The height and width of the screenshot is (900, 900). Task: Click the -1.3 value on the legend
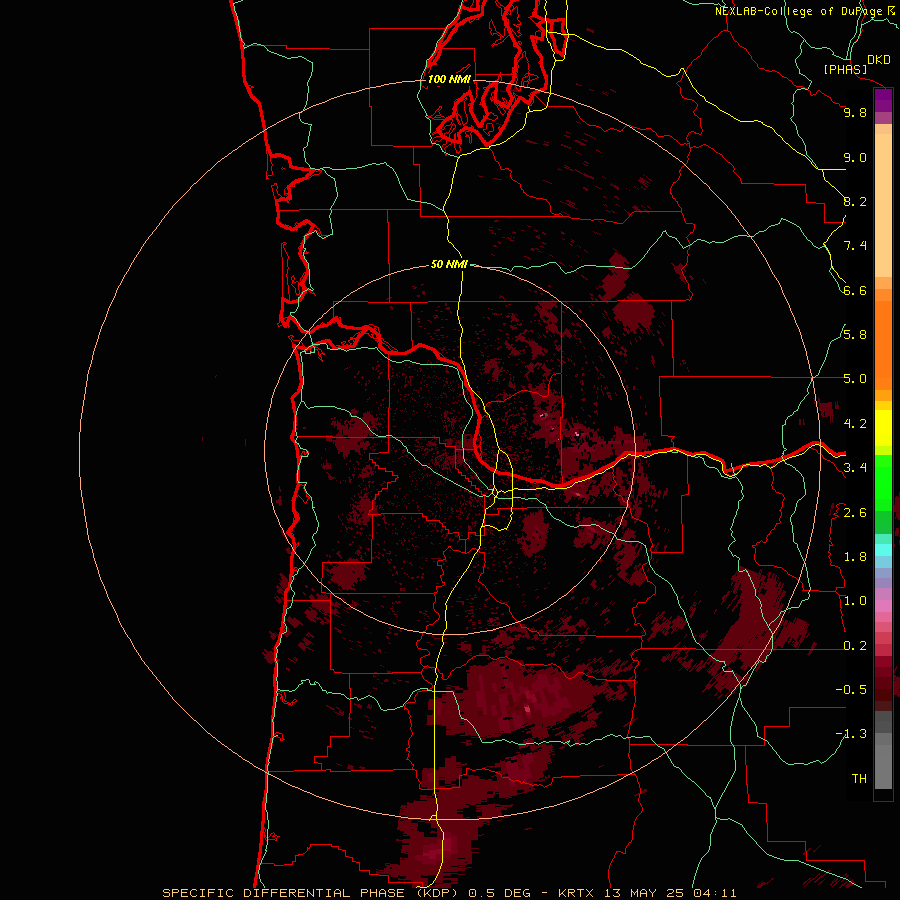(851, 734)
